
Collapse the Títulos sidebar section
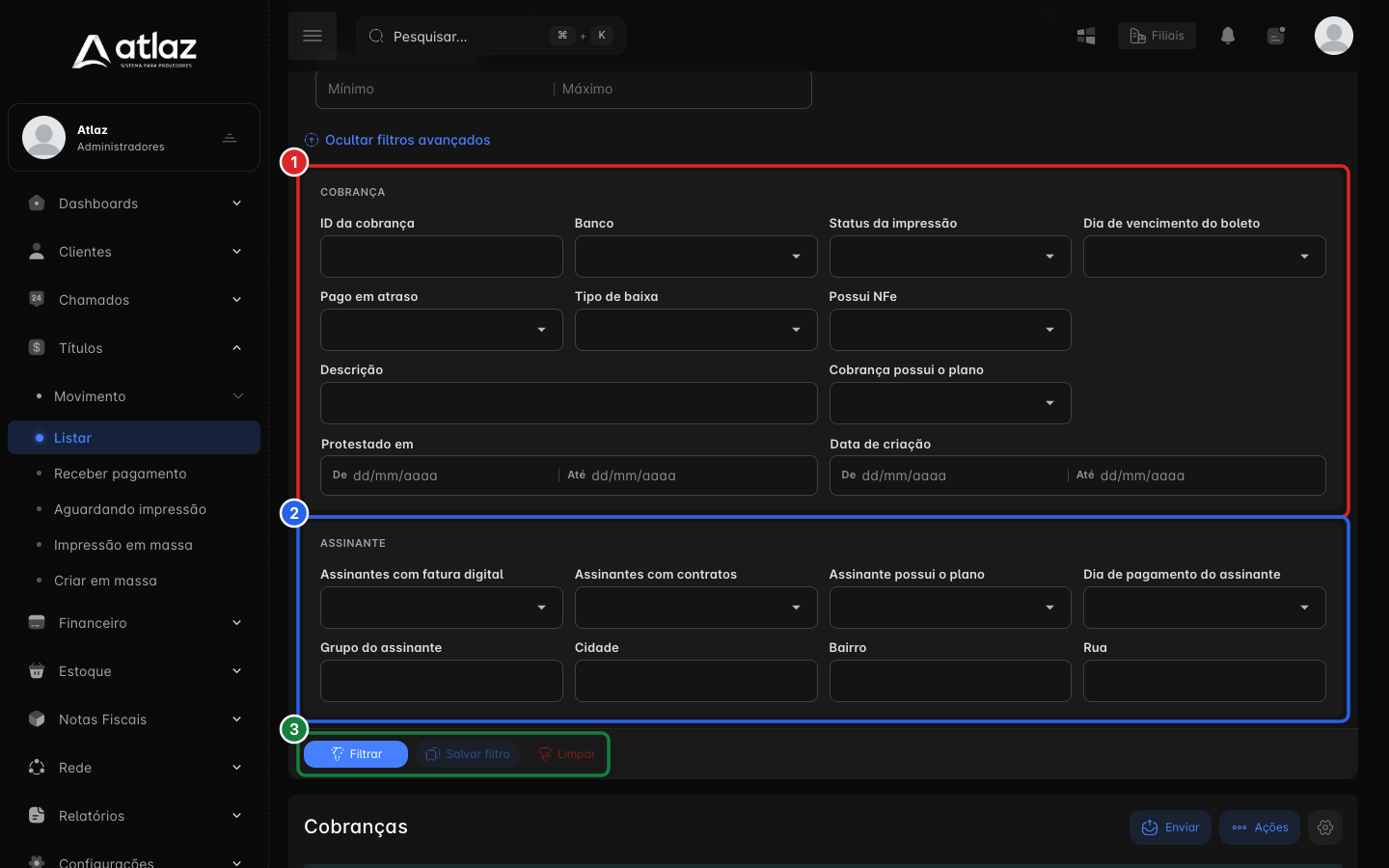point(134,348)
